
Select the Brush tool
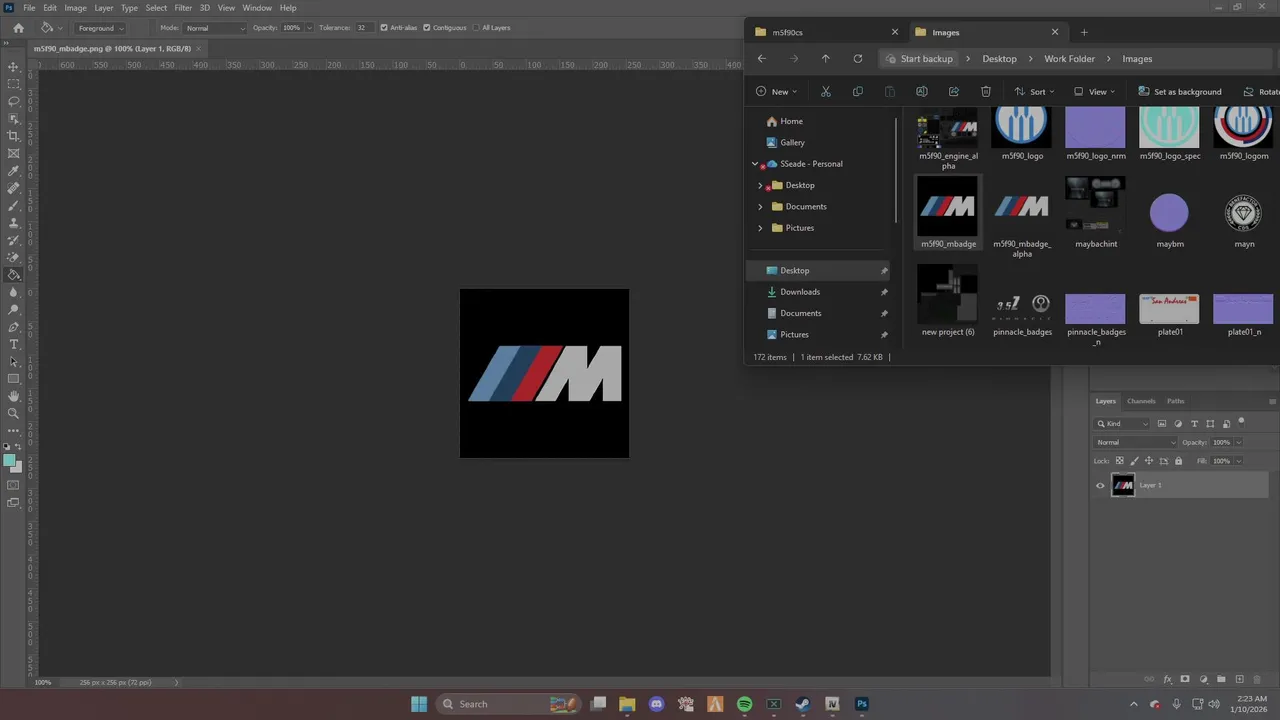pos(13,205)
